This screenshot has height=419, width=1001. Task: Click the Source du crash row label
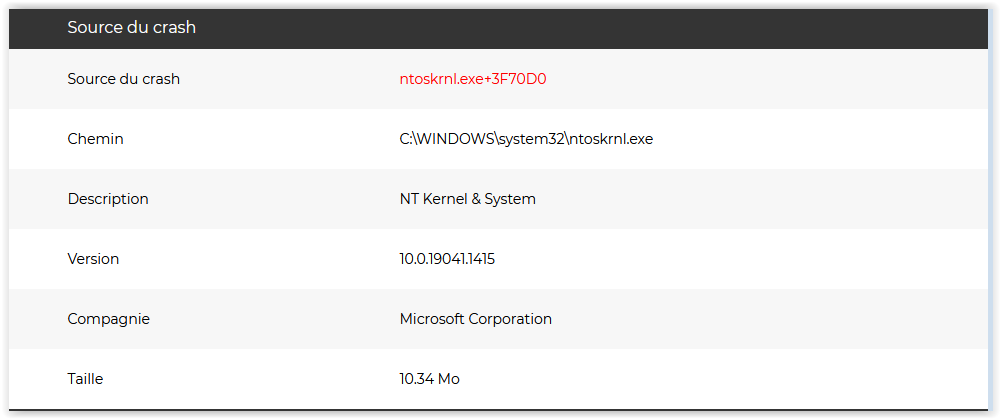[x=123, y=79]
